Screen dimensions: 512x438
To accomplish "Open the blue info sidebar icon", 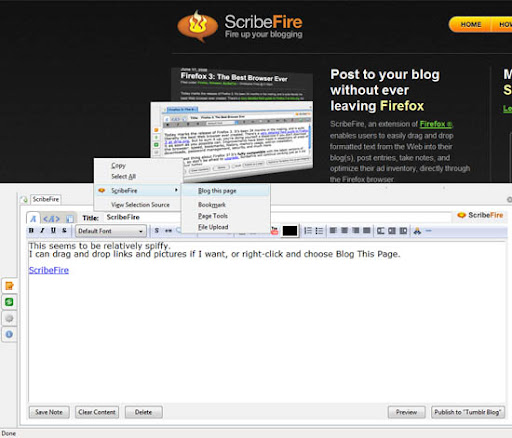I will pyautogui.click(x=9, y=334).
